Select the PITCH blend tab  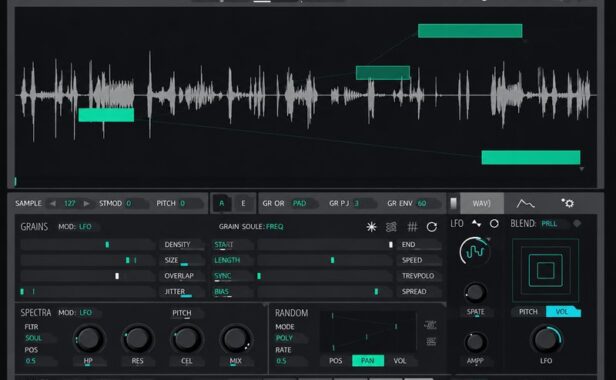pos(528,312)
